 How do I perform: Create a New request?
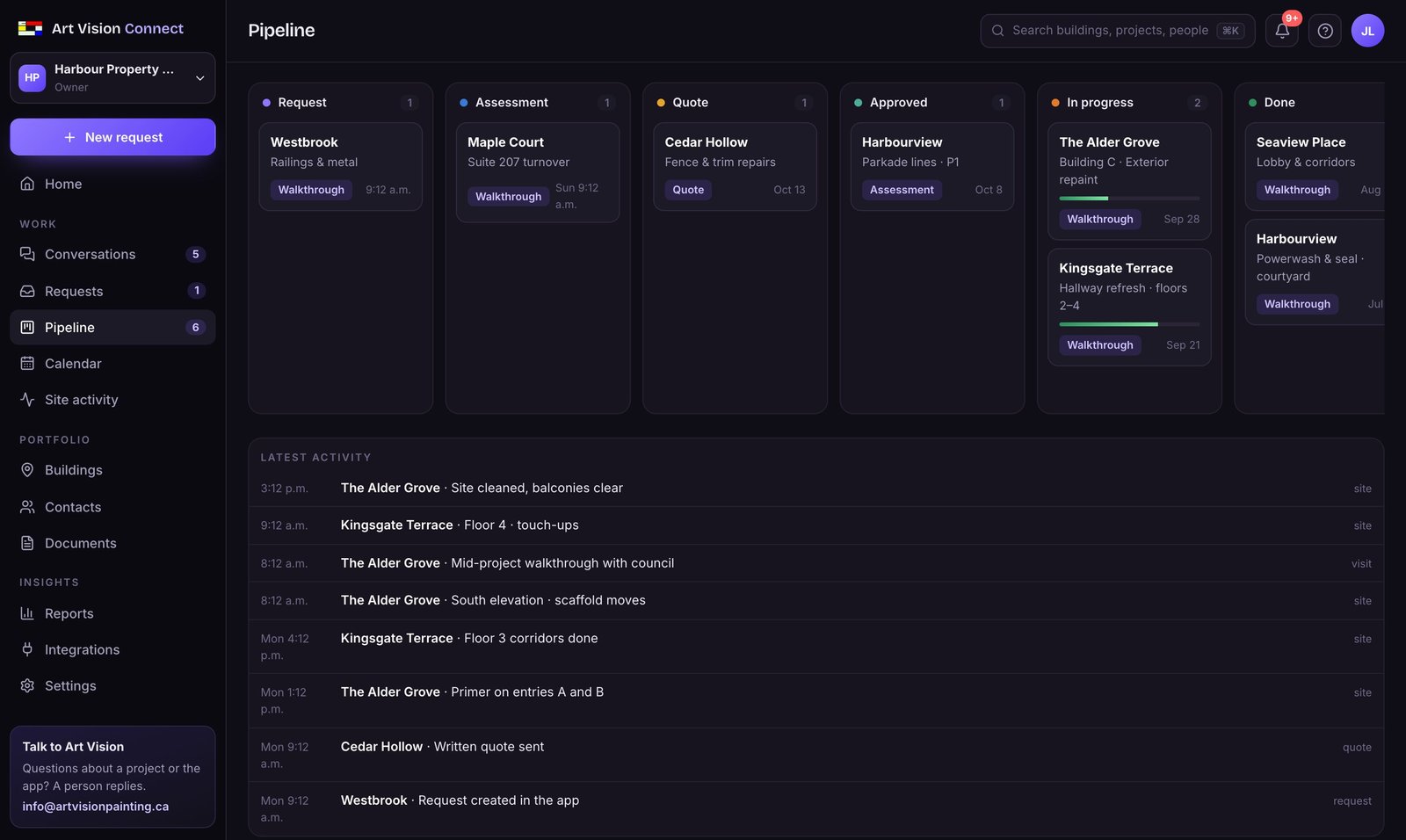click(x=112, y=137)
